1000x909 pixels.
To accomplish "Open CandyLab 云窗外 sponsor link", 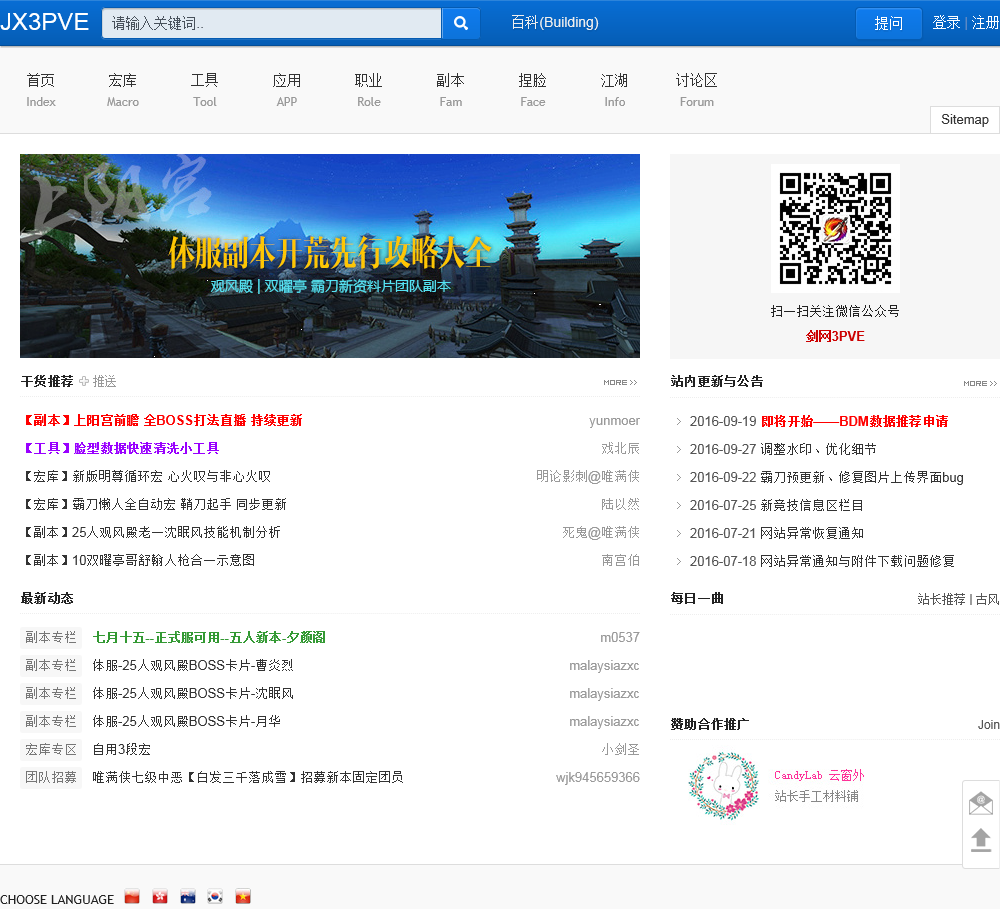I will point(819,776).
